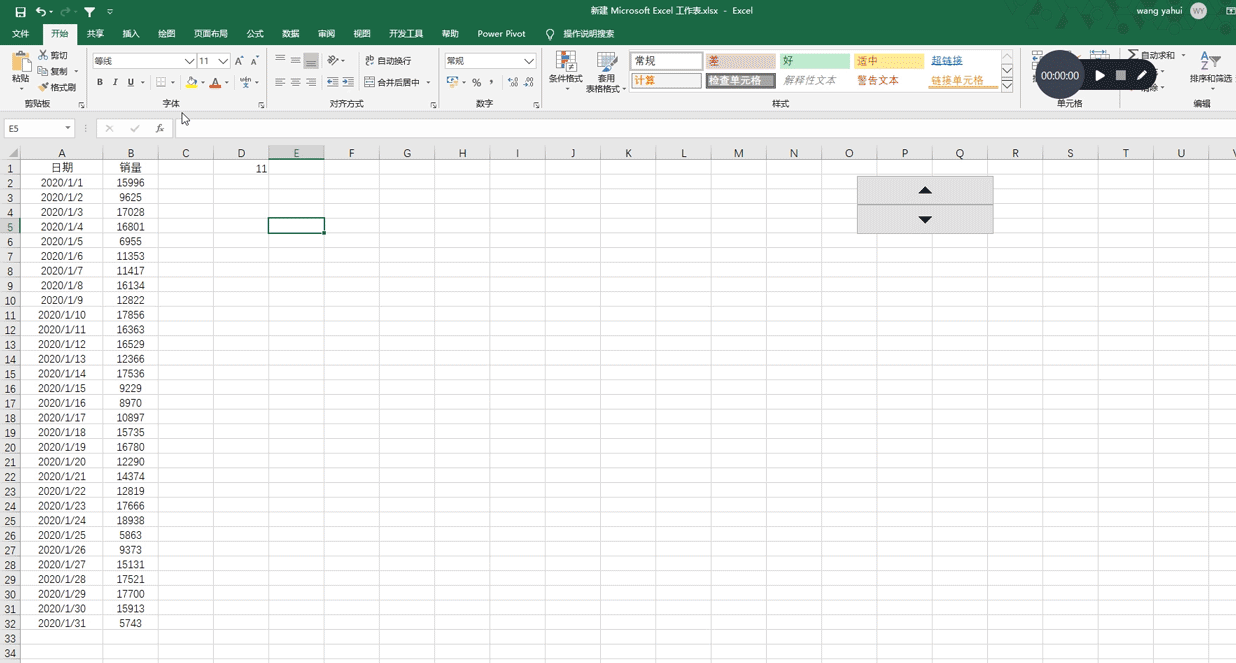Click the decrease decimal icon
1236x663 pixels.
coord(528,82)
